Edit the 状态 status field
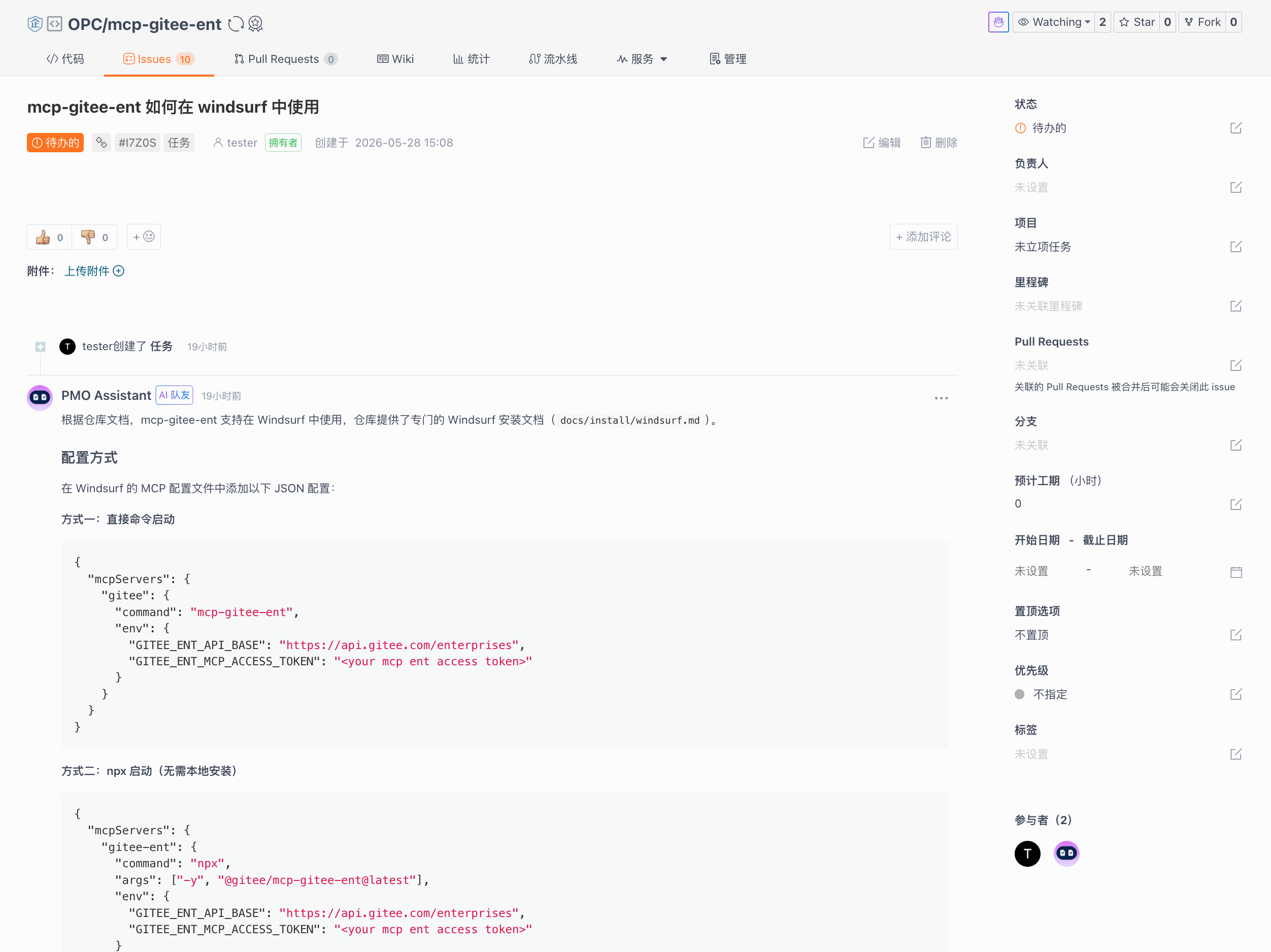Image resolution: width=1271 pixels, height=952 pixels. tap(1236, 128)
